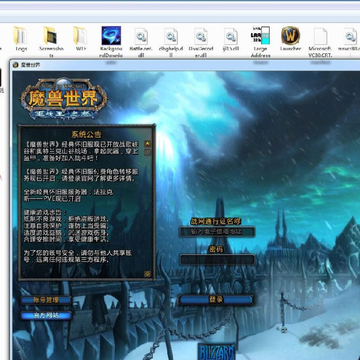
Task: Click the 登录 login button
Action: coord(216,300)
